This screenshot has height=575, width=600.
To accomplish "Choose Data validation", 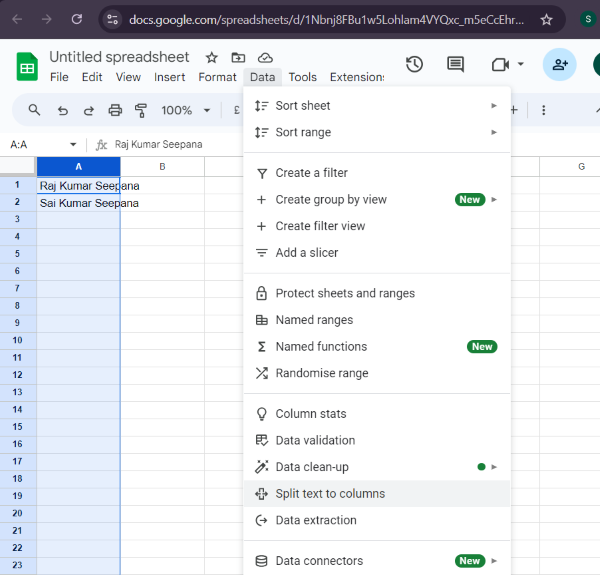I will click(x=377, y=440).
